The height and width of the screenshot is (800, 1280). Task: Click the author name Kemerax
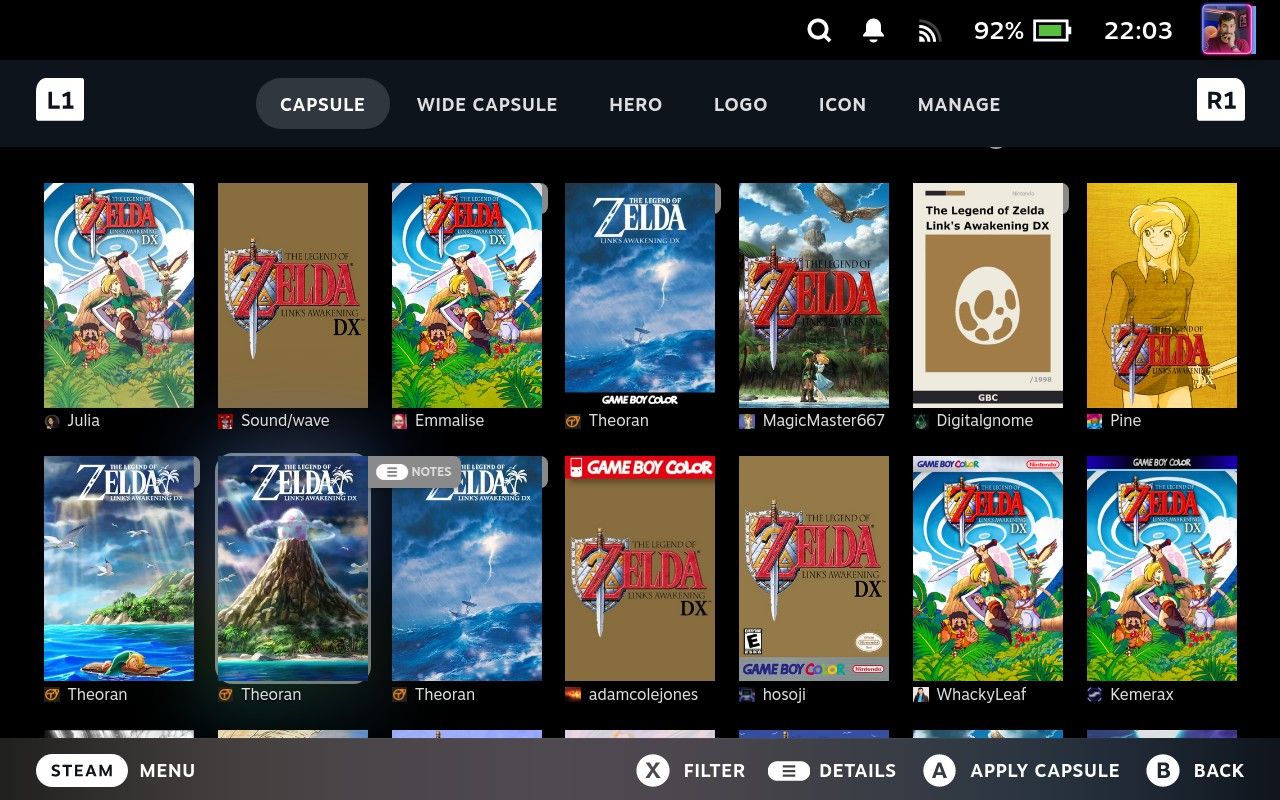(x=1142, y=695)
